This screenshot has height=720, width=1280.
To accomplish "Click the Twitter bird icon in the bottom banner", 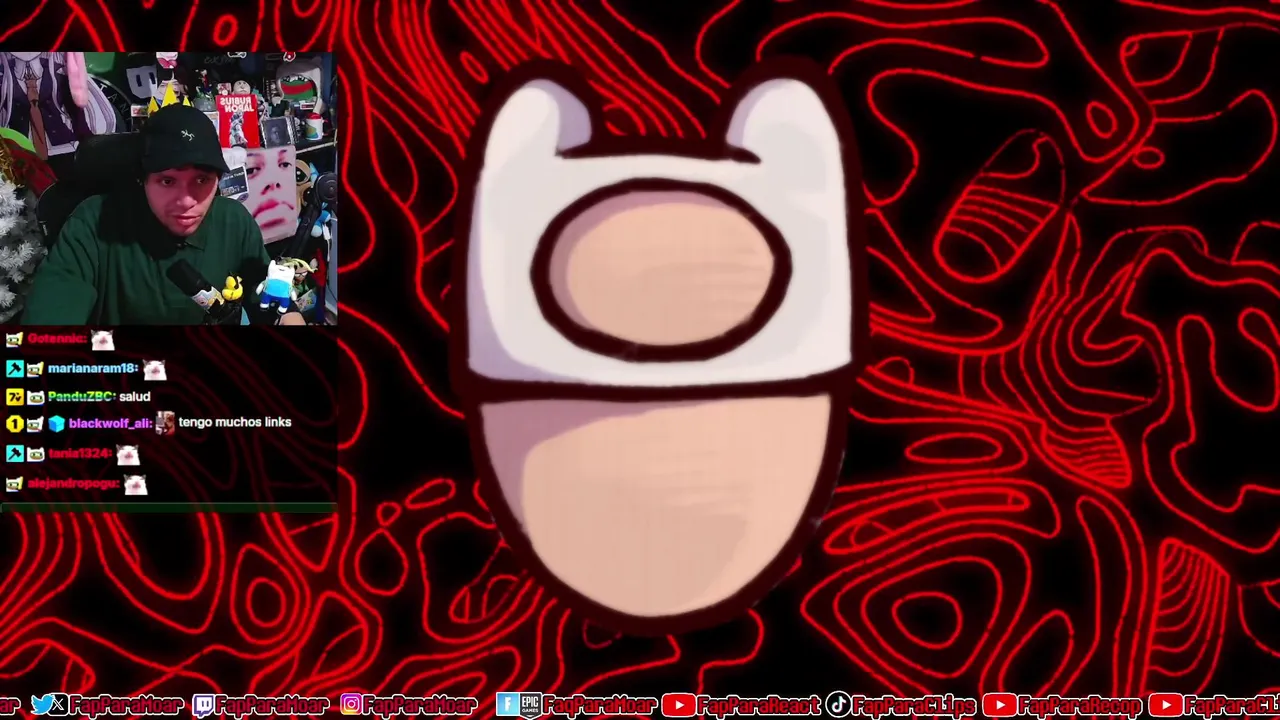I will pyautogui.click(x=41, y=705).
